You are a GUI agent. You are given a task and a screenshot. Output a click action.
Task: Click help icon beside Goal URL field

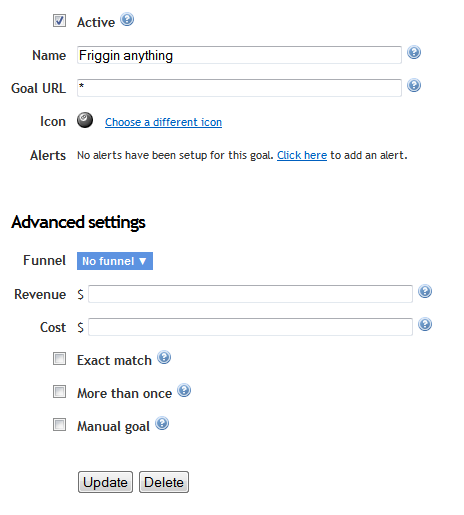point(414,85)
